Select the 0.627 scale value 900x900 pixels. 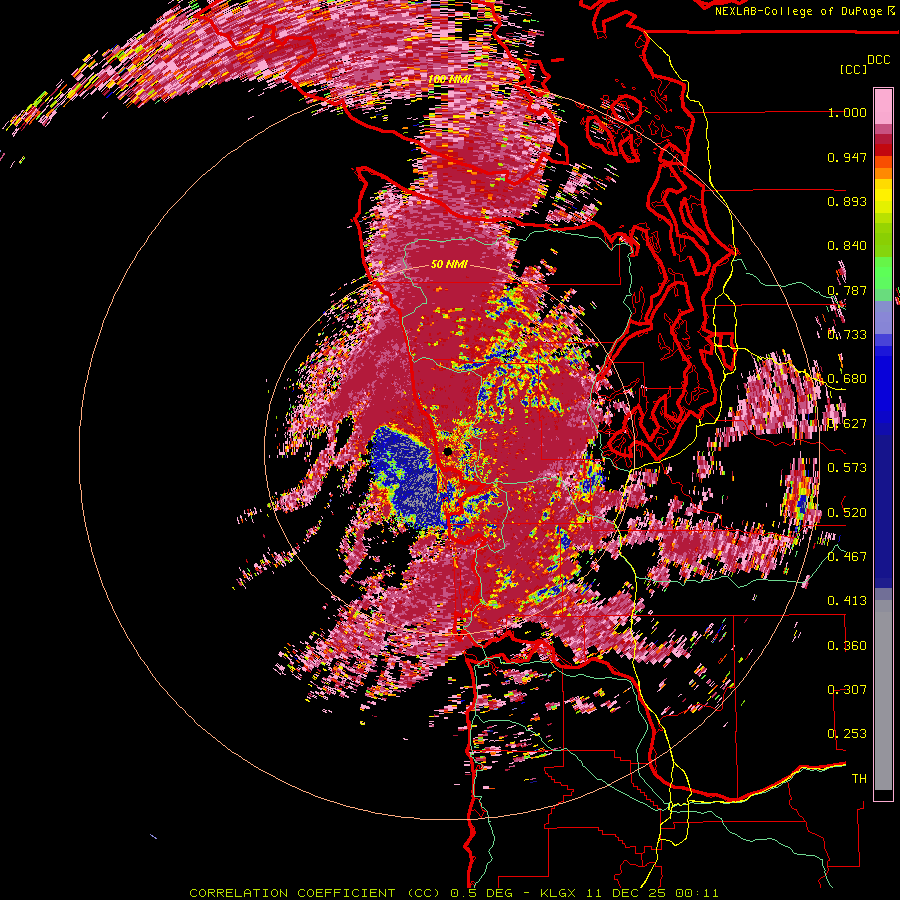[x=847, y=424]
